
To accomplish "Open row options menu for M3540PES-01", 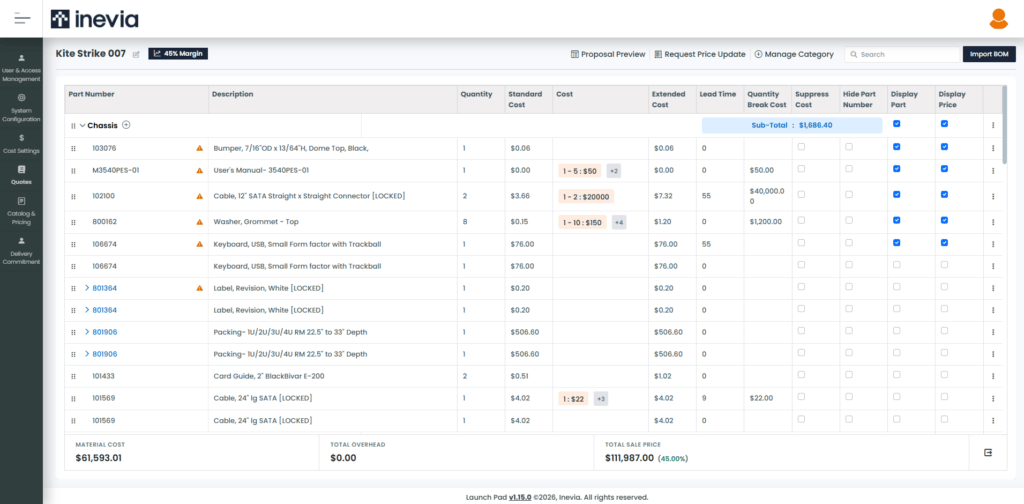I will pos(993,170).
